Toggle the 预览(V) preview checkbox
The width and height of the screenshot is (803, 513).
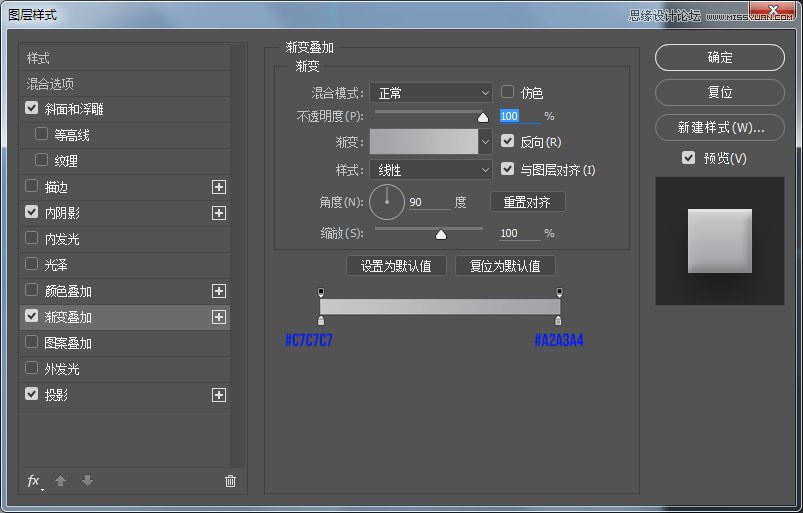[x=688, y=158]
